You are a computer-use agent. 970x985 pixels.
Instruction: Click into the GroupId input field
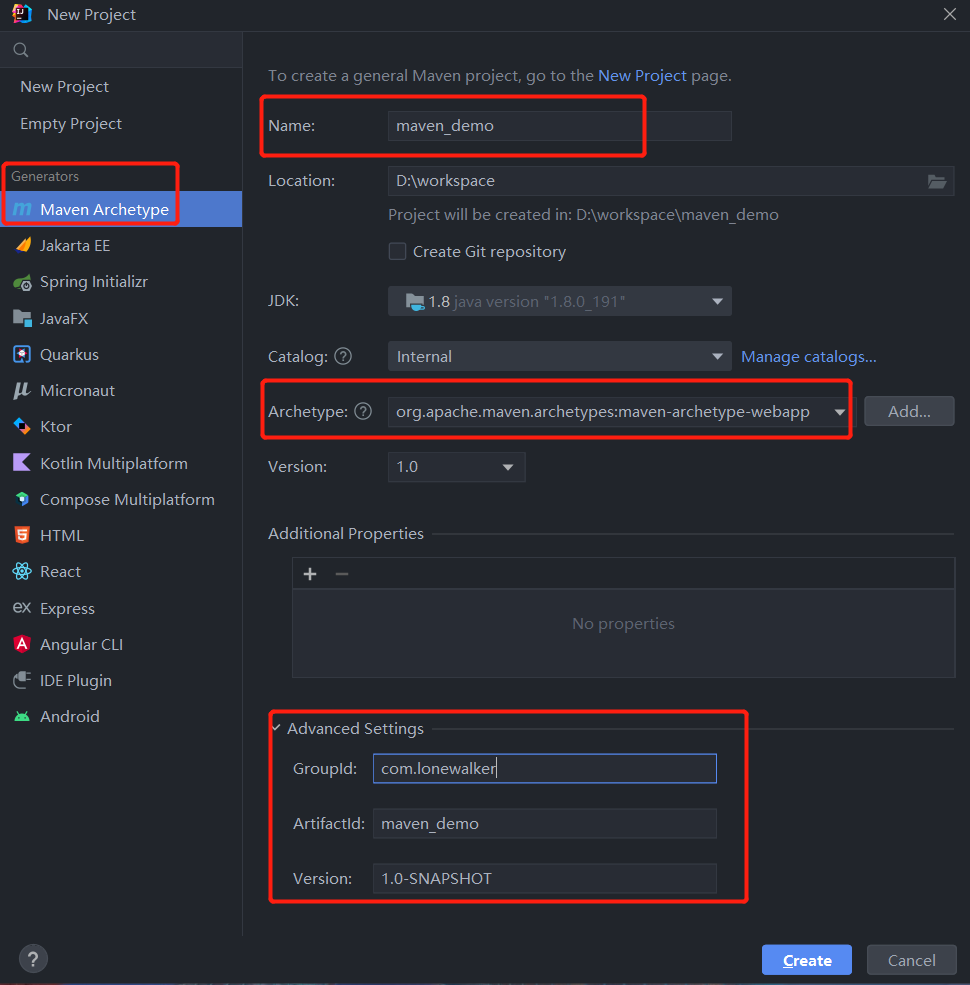point(544,768)
